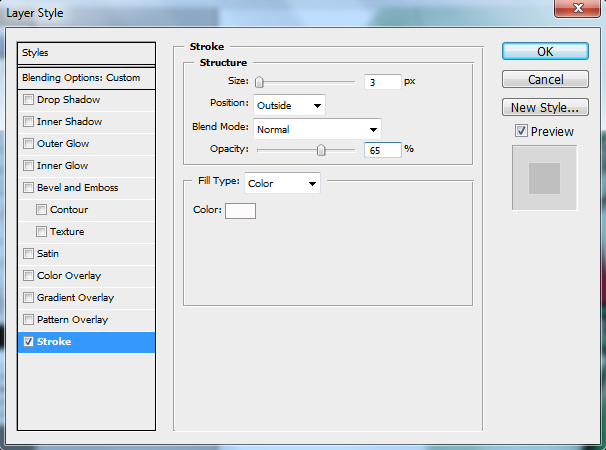This screenshot has height=450, width=606.
Task: Check the Bevel and Emboss box
Action: coord(28,188)
